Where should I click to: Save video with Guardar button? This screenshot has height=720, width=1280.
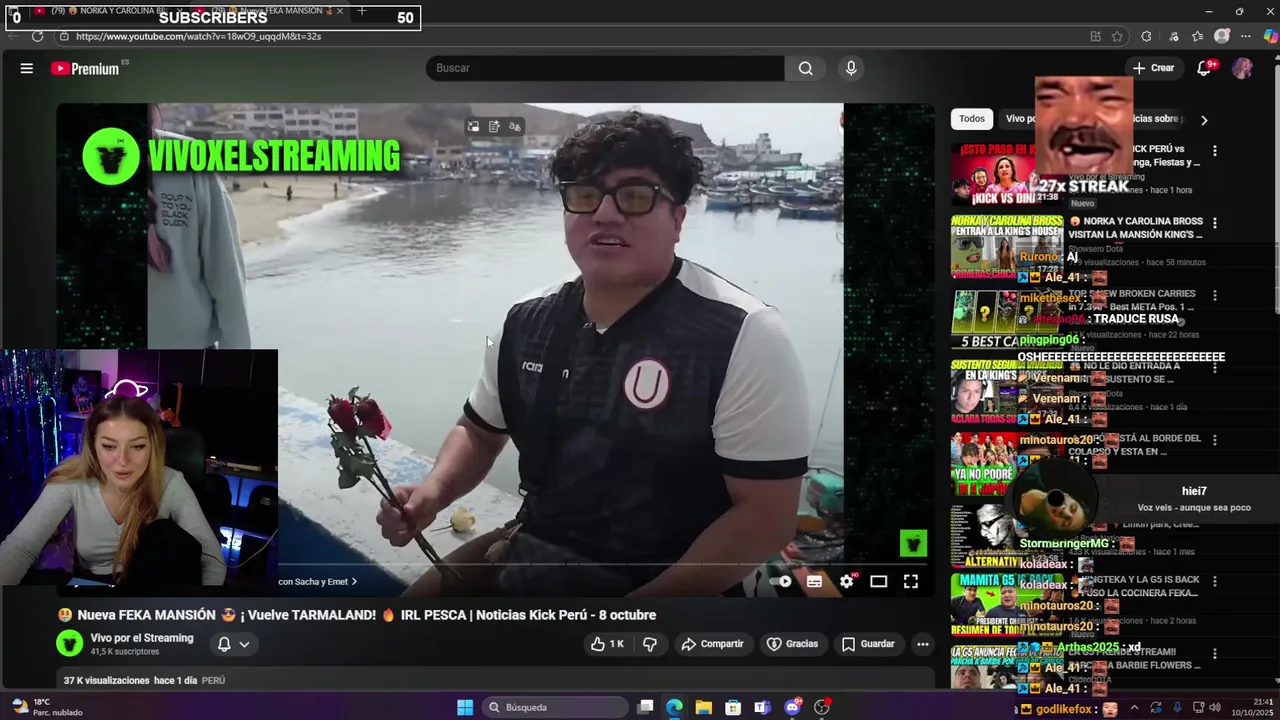[868, 644]
